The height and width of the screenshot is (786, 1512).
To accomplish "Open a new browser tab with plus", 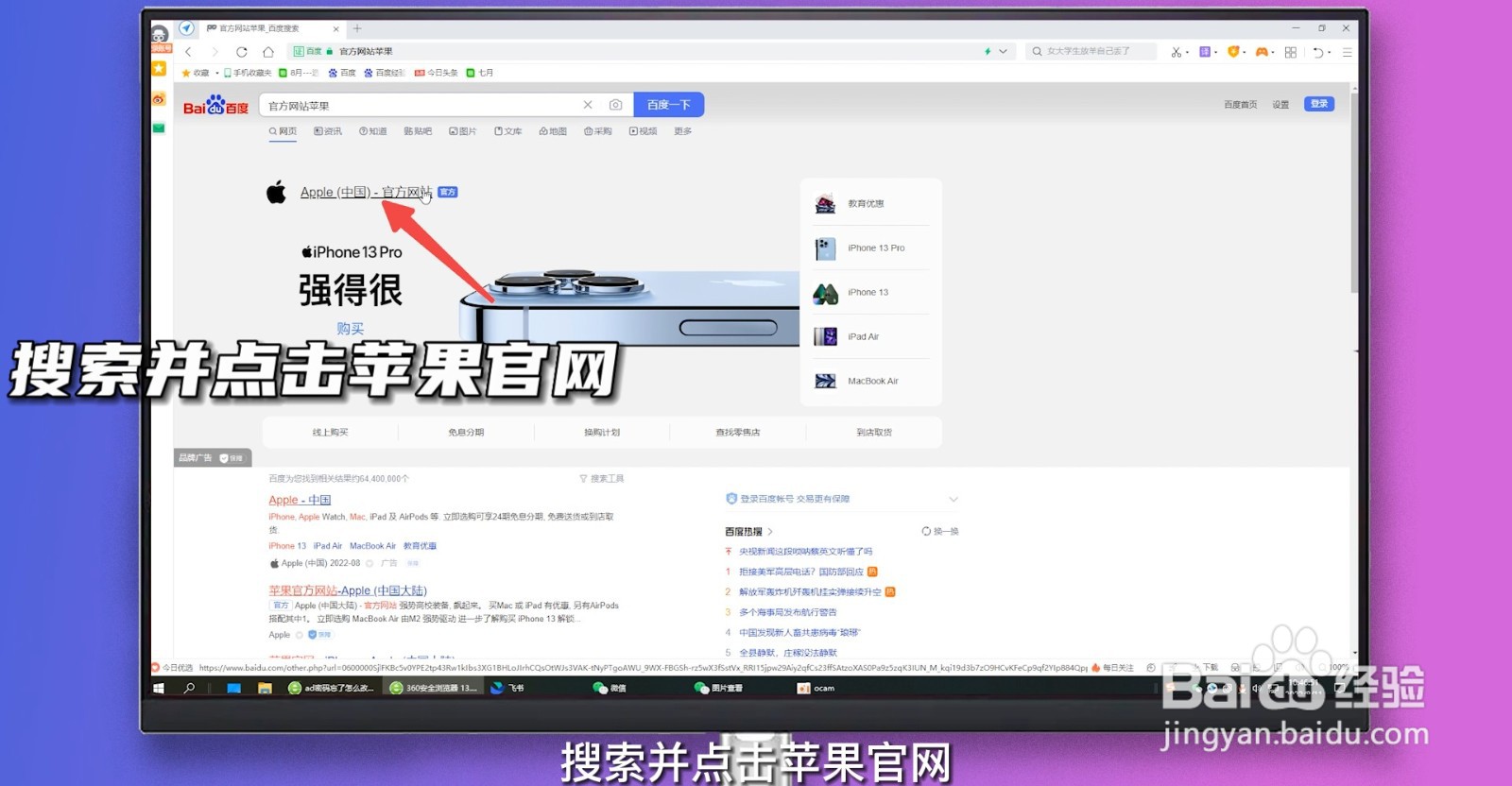I will pyautogui.click(x=357, y=28).
